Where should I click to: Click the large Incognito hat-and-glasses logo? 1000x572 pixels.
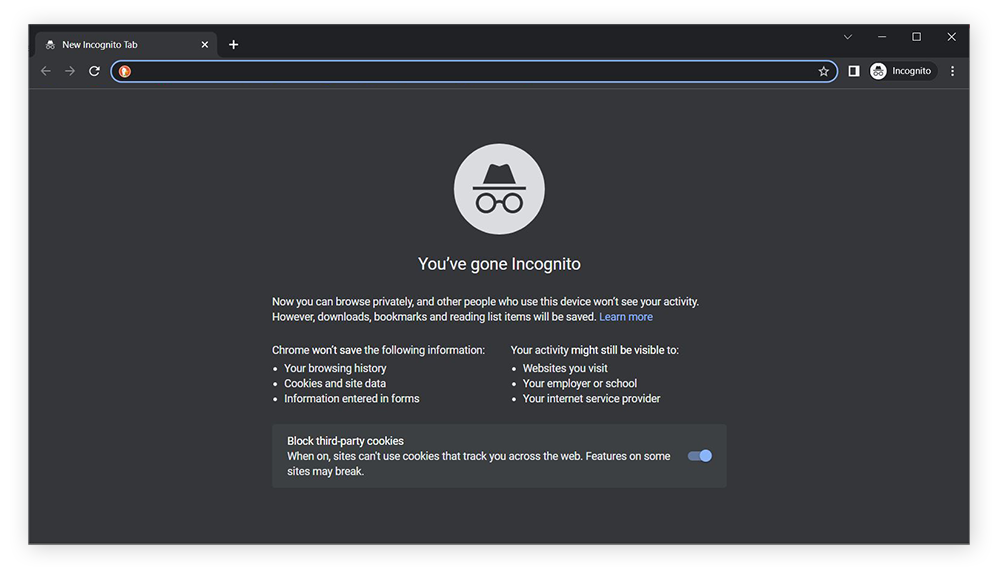(x=499, y=189)
